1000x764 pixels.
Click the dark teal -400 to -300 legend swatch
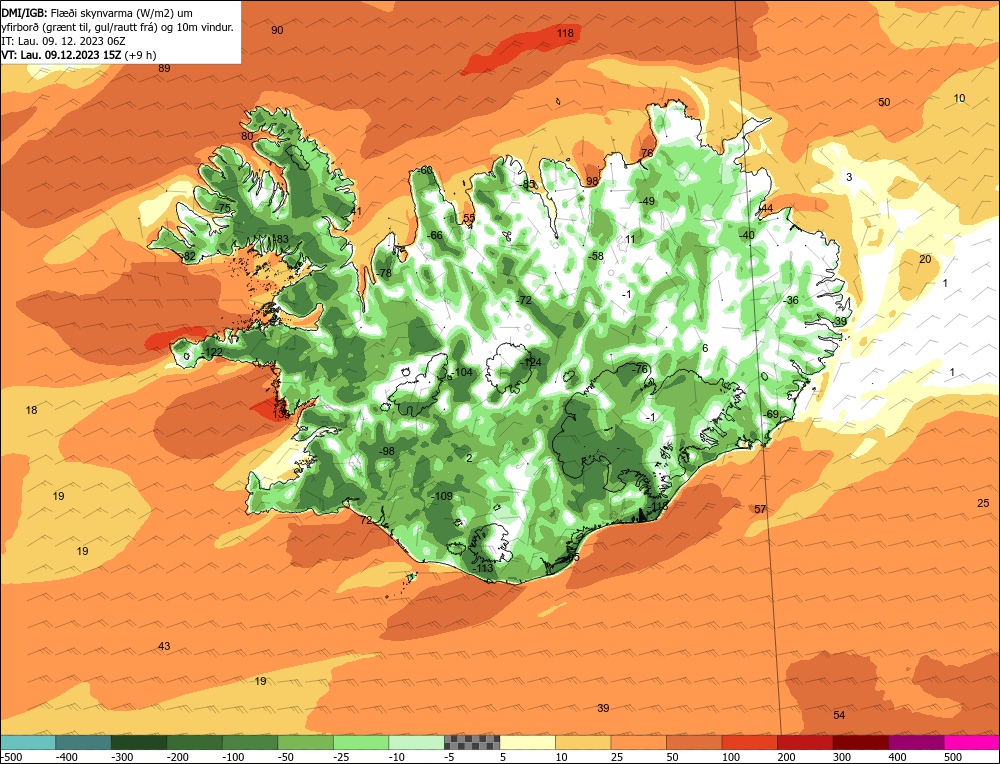tap(83, 742)
